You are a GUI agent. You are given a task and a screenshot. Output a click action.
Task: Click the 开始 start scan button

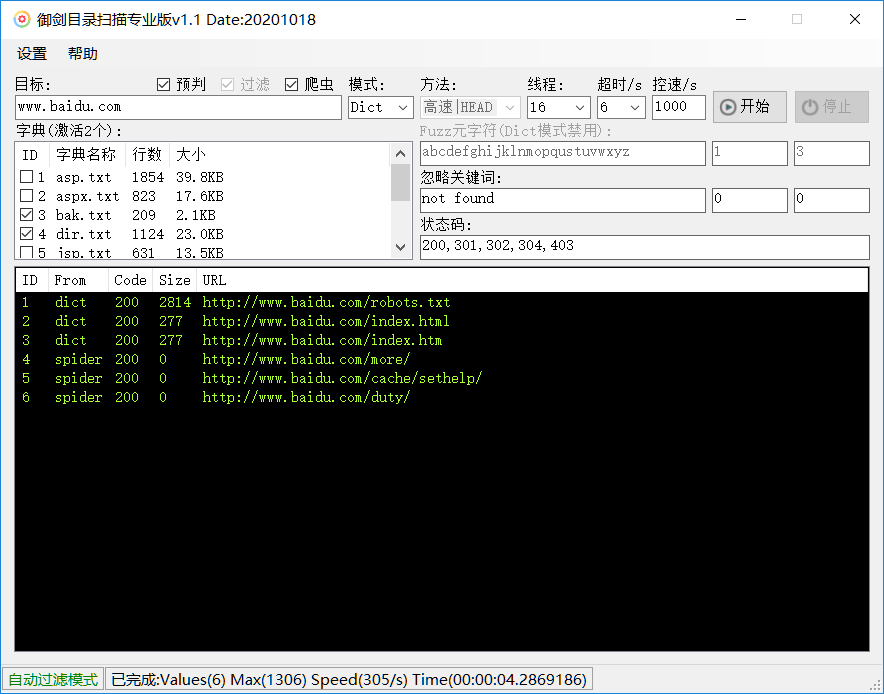click(x=749, y=107)
